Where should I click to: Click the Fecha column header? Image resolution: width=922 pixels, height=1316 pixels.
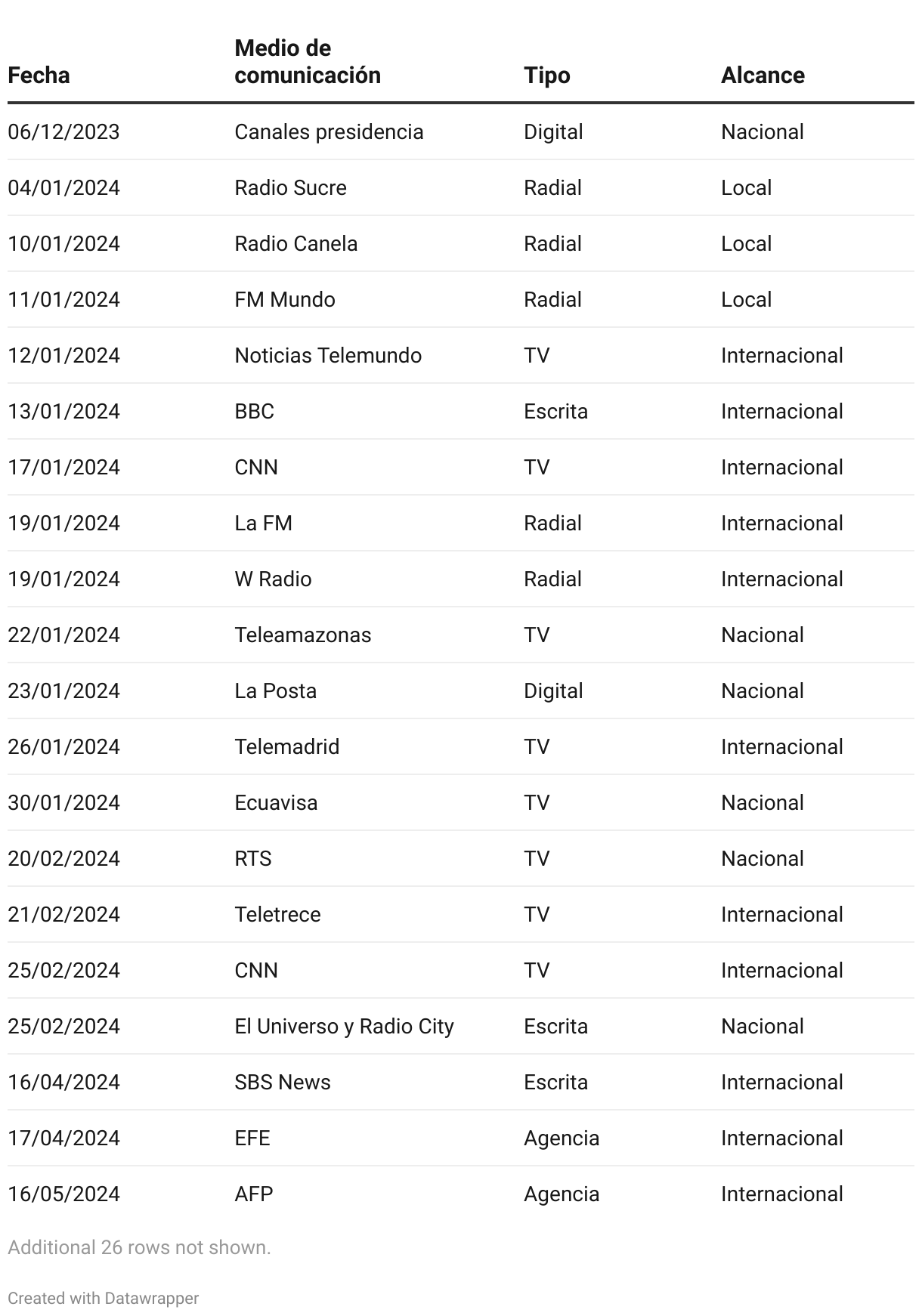pyautogui.click(x=39, y=76)
